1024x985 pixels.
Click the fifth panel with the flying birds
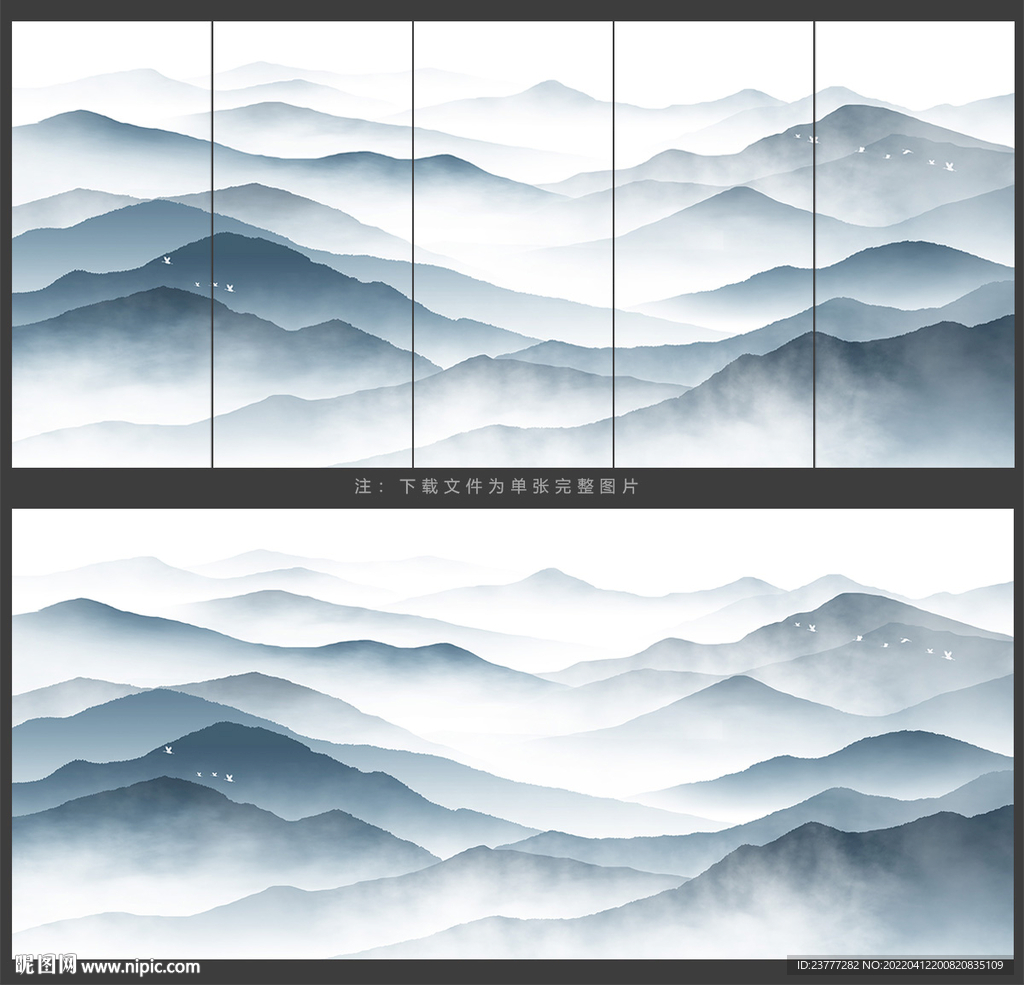coord(915,244)
